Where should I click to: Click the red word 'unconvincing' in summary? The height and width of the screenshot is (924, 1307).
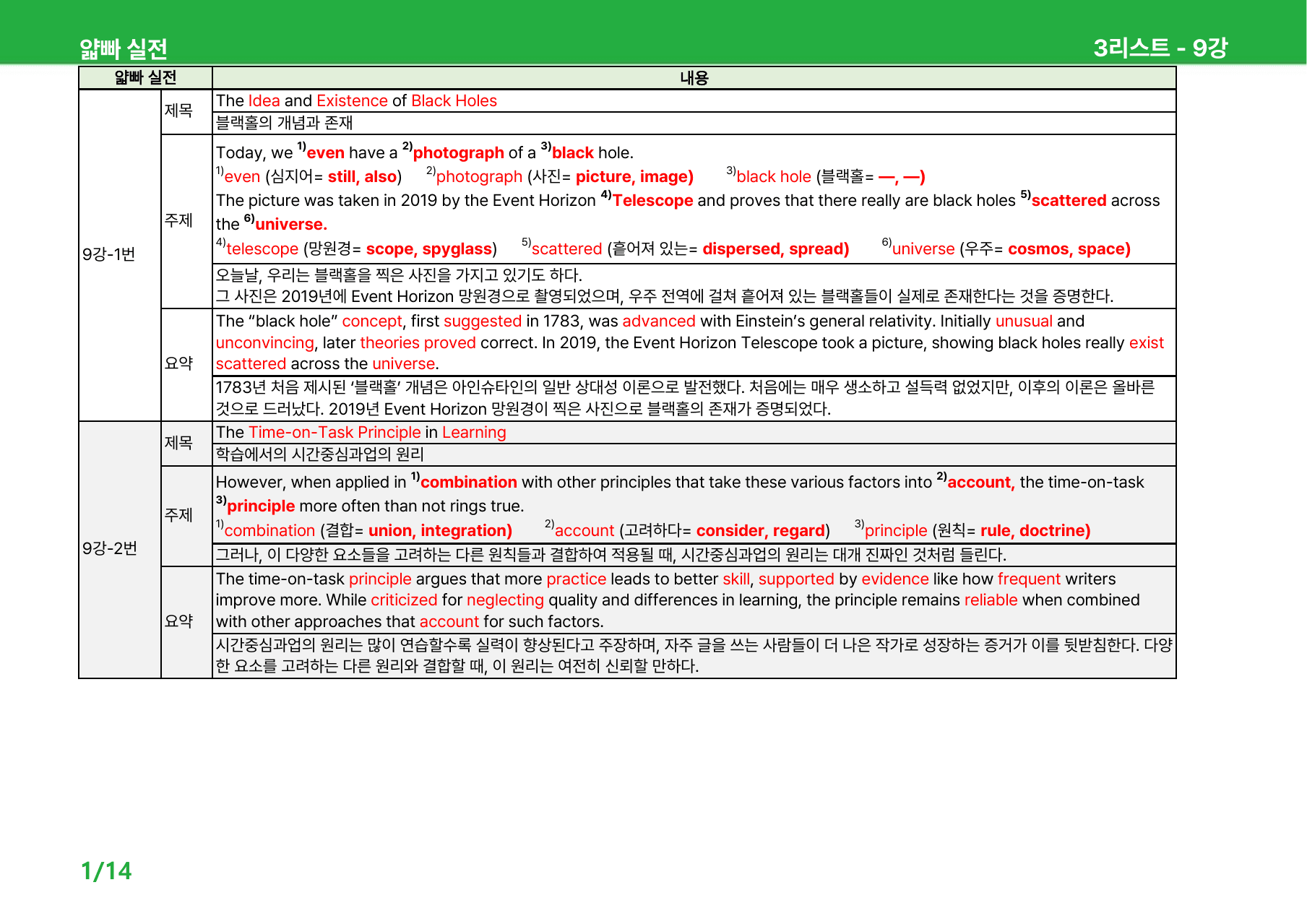pos(265,343)
